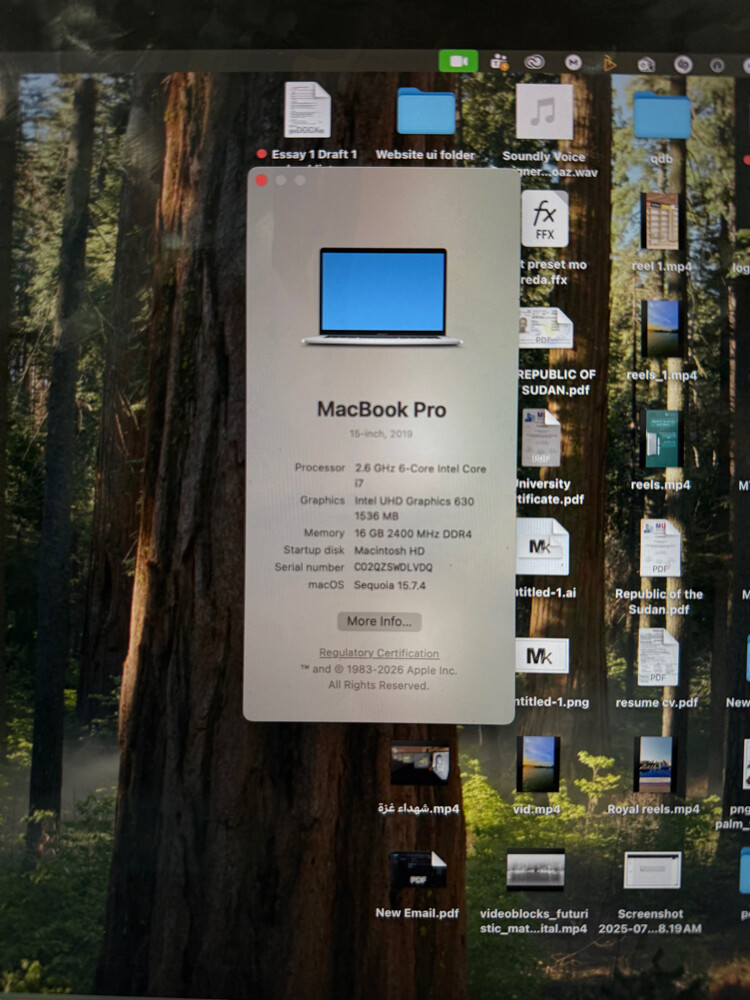This screenshot has height=1000, width=750.
Task: Click the 2.6 GHz 6-Core Intel processor value
Action: [420, 476]
